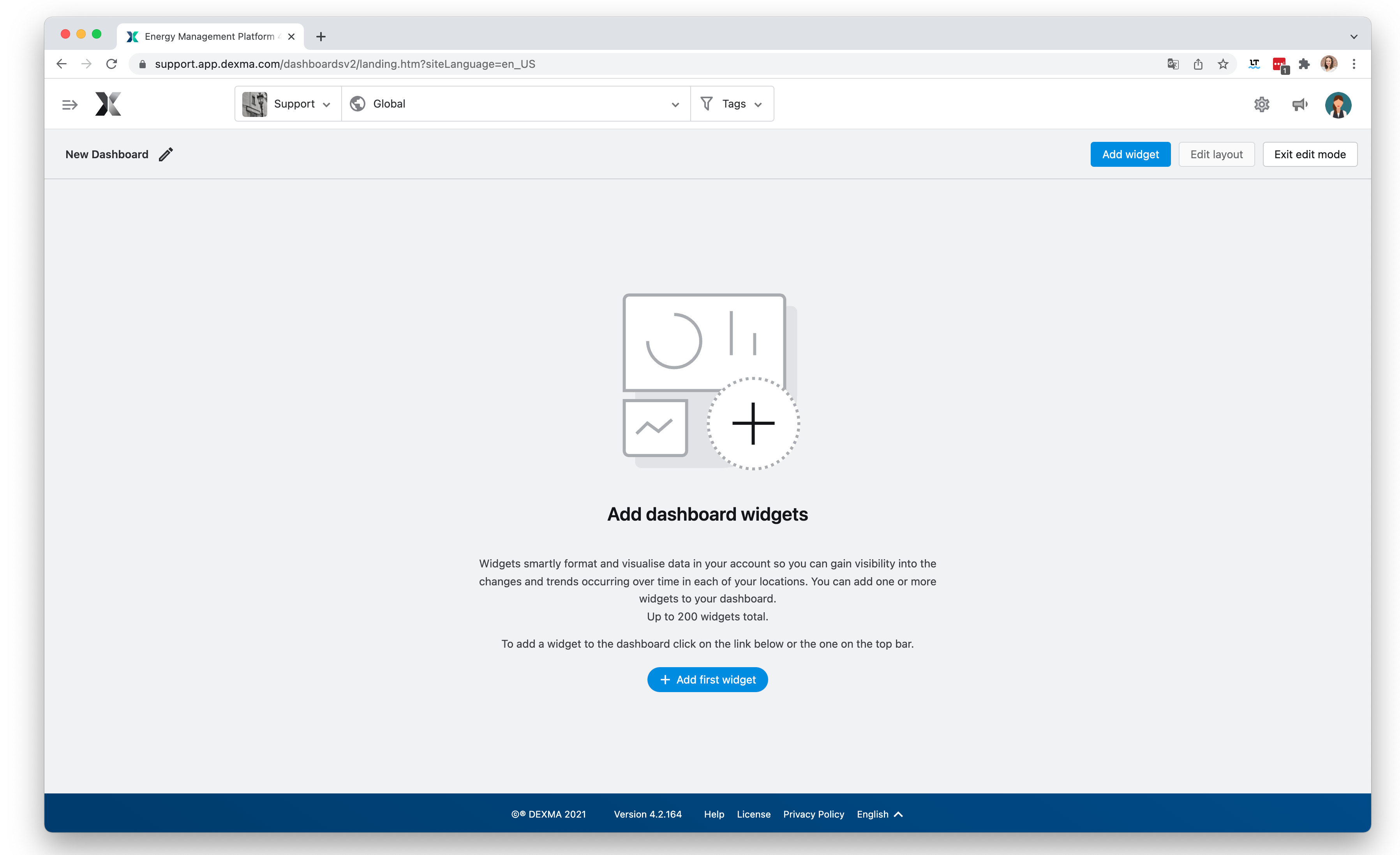The height and width of the screenshot is (855, 1400).
Task: Click Exit edit mode
Action: (1310, 154)
